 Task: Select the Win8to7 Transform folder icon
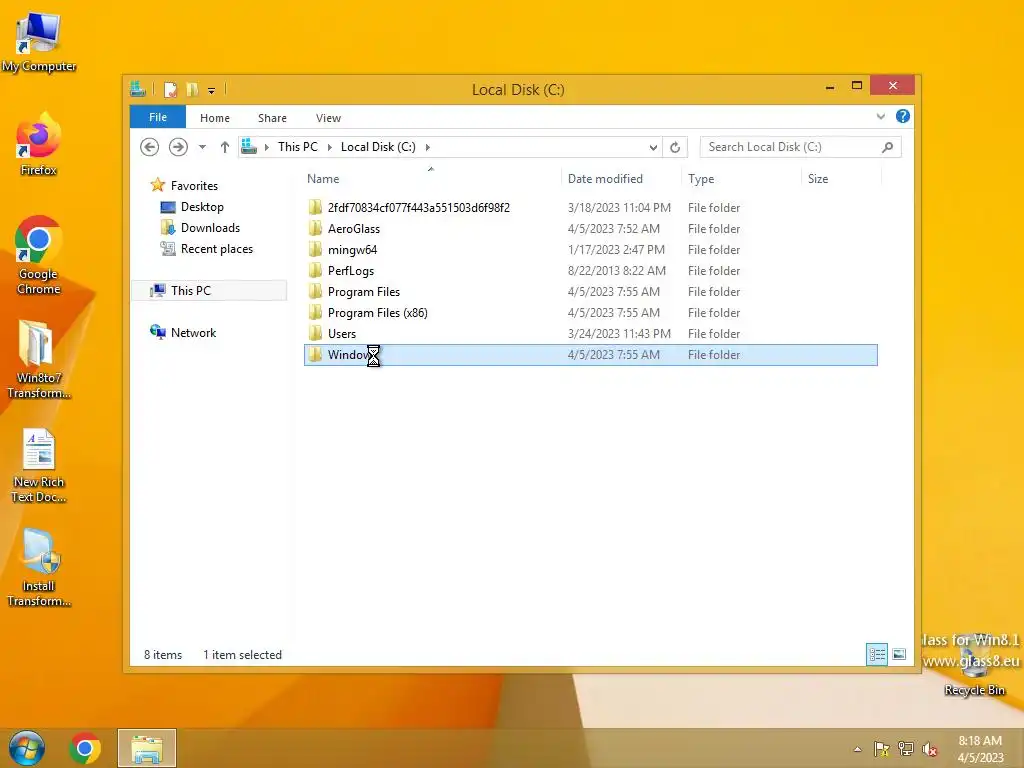pyautogui.click(x=39, y=359)
